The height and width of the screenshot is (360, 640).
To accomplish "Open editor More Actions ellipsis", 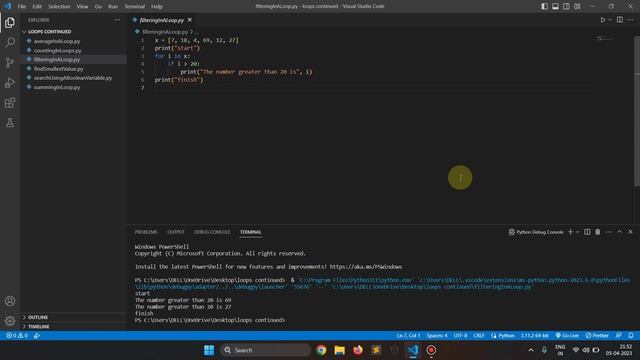I will (631, 20).
